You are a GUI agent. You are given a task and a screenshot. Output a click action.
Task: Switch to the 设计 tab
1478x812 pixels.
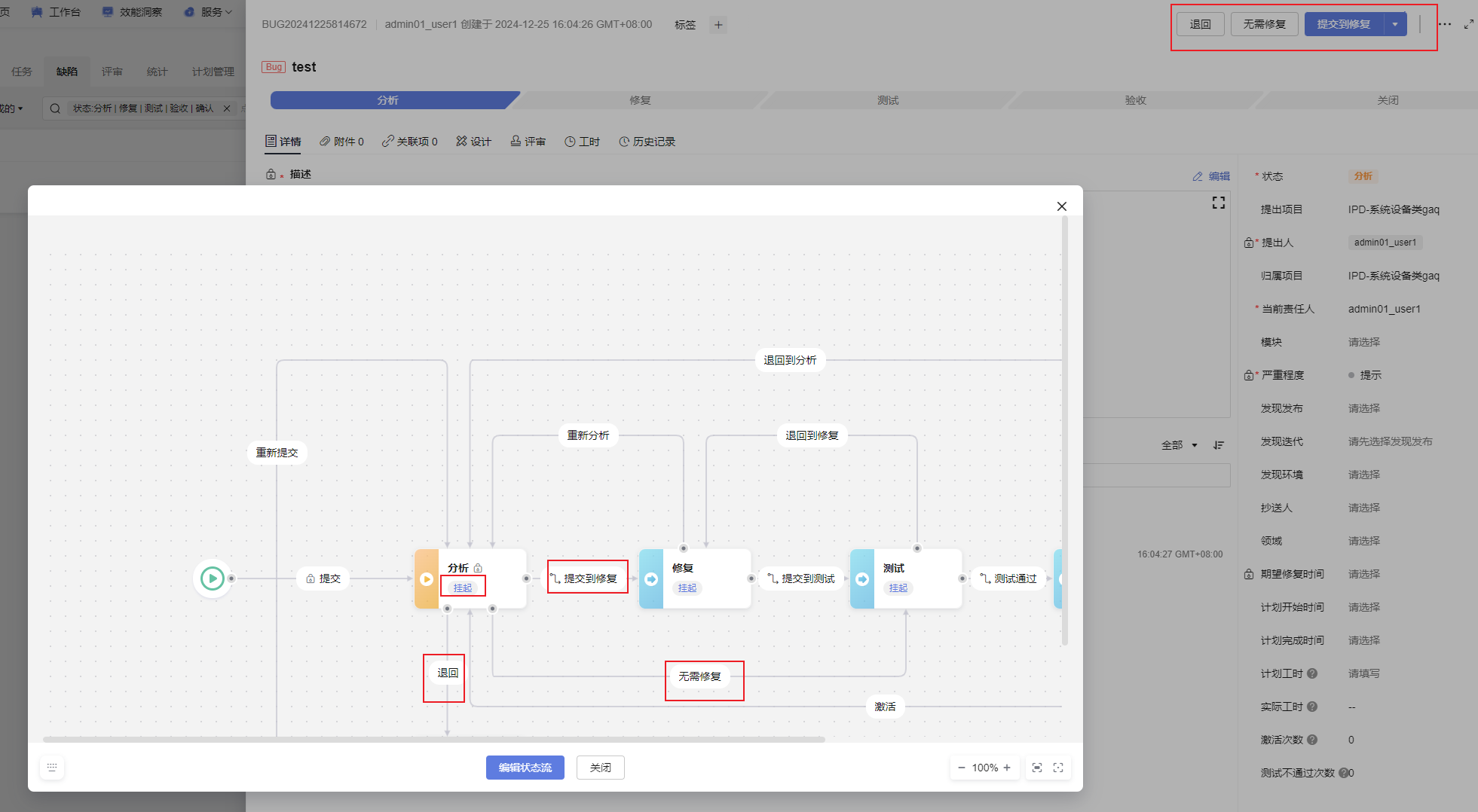473,142
